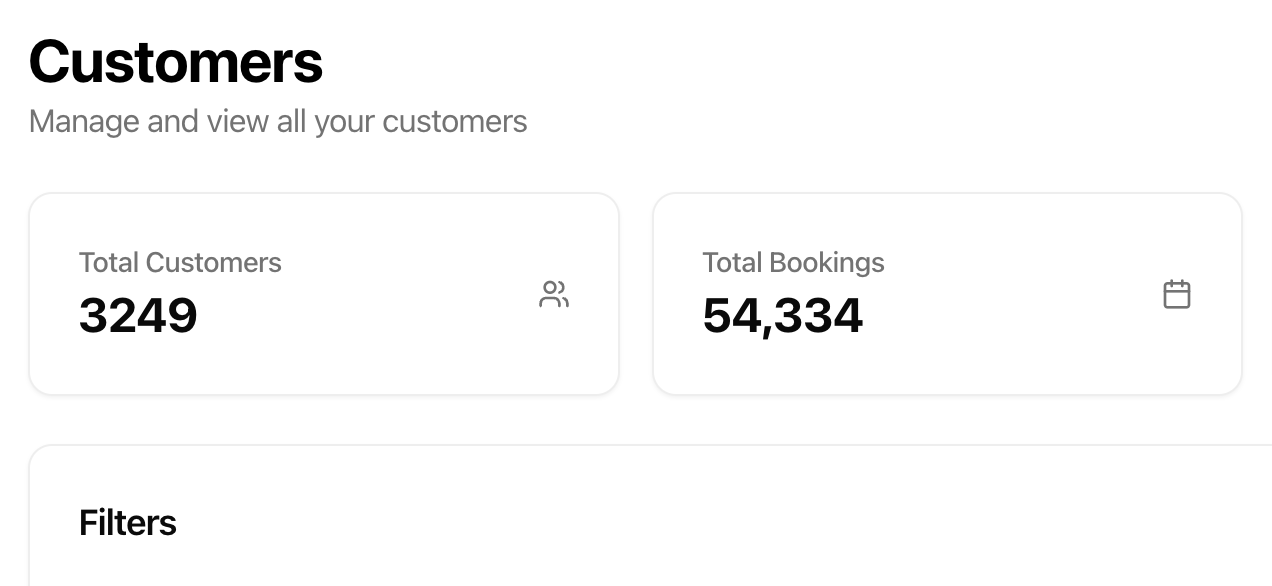Click the word 'Total' in Total Bookings label

[x=732, y=263]
